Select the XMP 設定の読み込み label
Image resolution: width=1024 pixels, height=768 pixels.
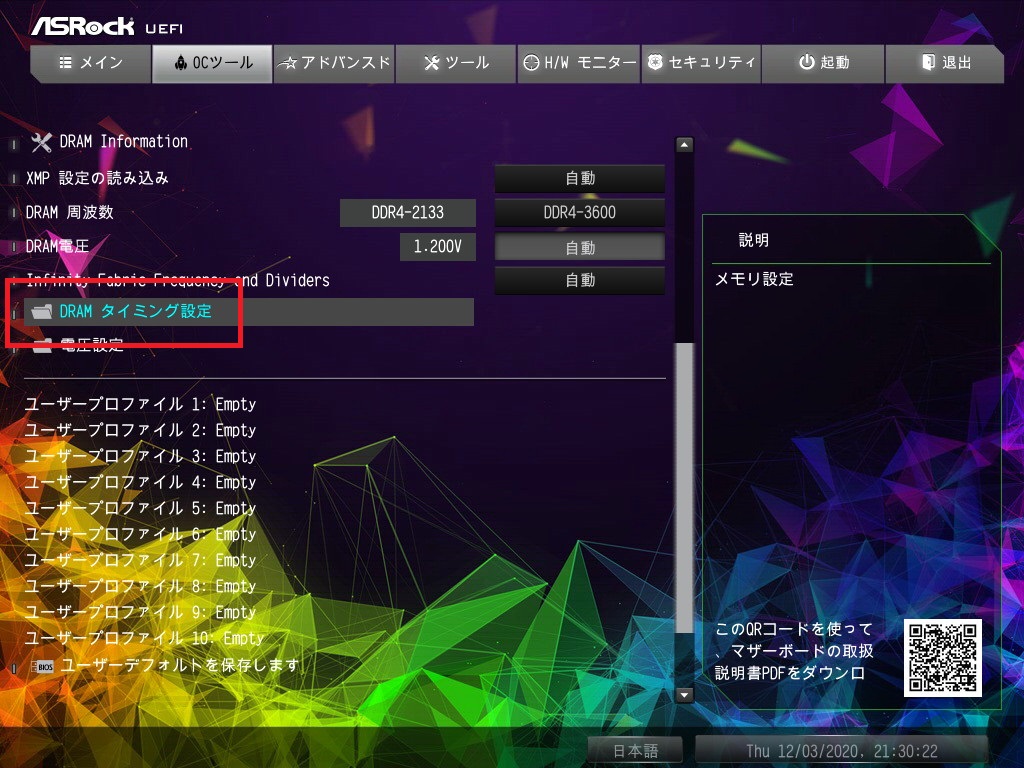coord(97,178)
